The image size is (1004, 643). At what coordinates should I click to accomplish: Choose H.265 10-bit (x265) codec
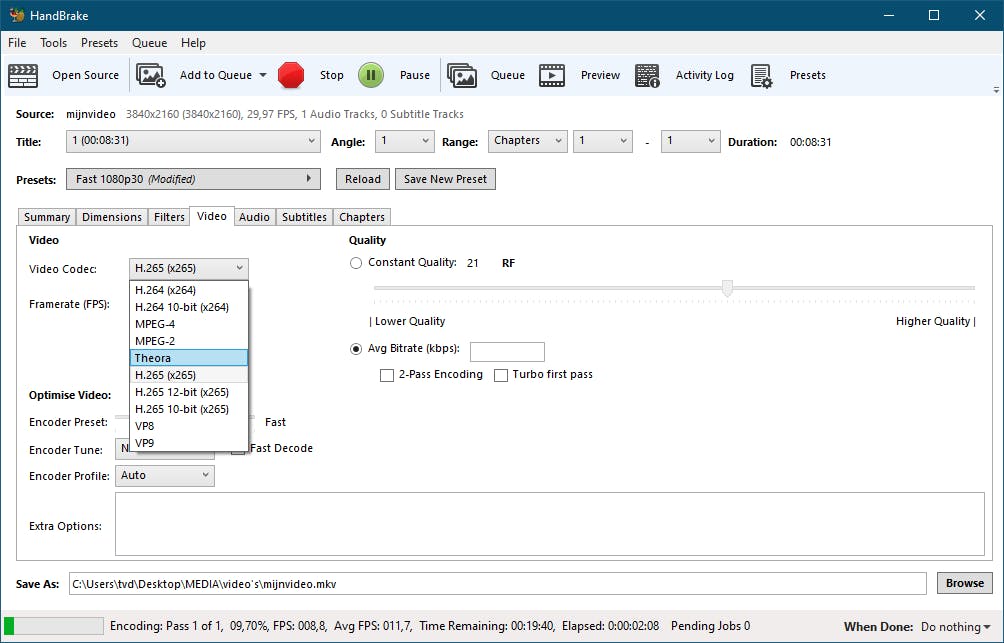click(x=188, y=409)
